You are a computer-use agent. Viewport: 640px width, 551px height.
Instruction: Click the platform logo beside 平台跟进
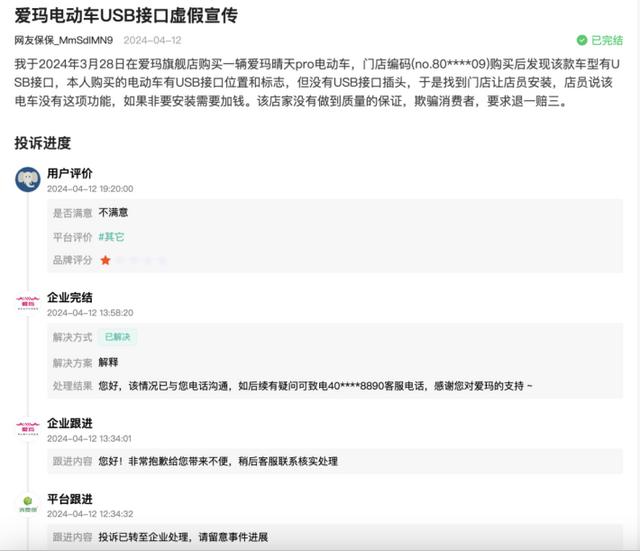(28, 504)
